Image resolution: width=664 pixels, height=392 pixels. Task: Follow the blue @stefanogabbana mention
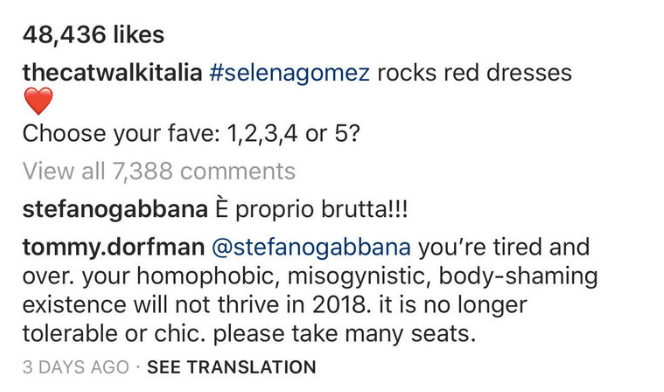[311, 248]
